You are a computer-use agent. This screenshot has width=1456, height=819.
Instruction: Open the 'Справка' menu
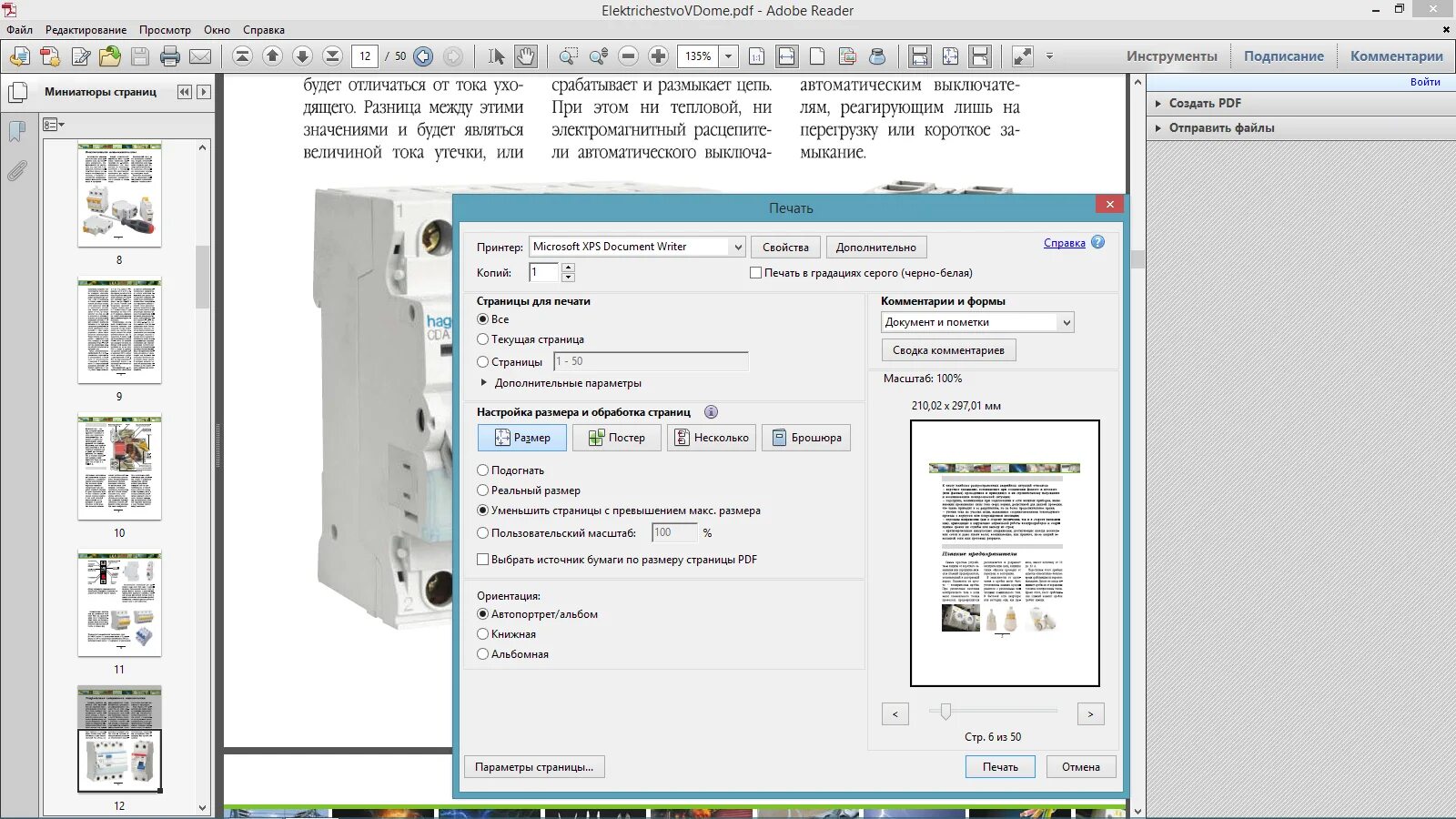[x=264, y=30]
